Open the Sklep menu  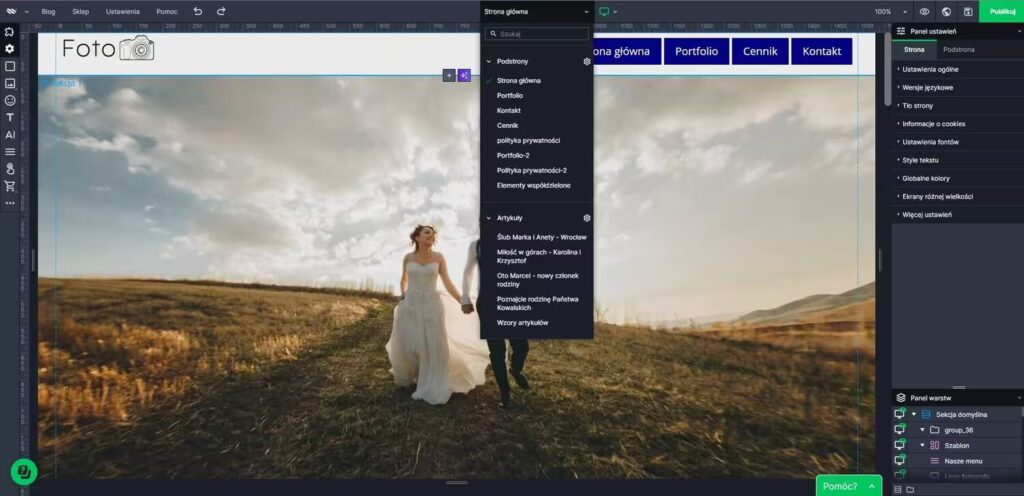click(x=80, y=12)
